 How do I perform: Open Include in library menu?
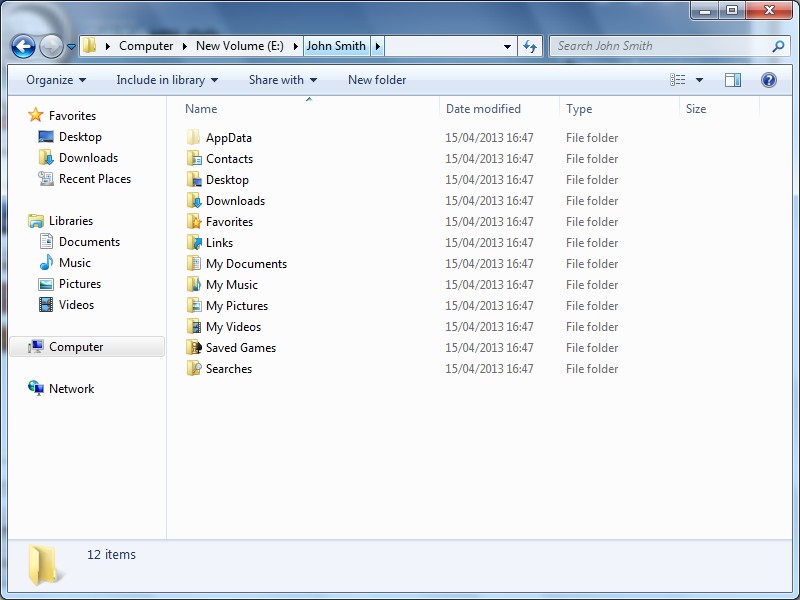(167, 80)
